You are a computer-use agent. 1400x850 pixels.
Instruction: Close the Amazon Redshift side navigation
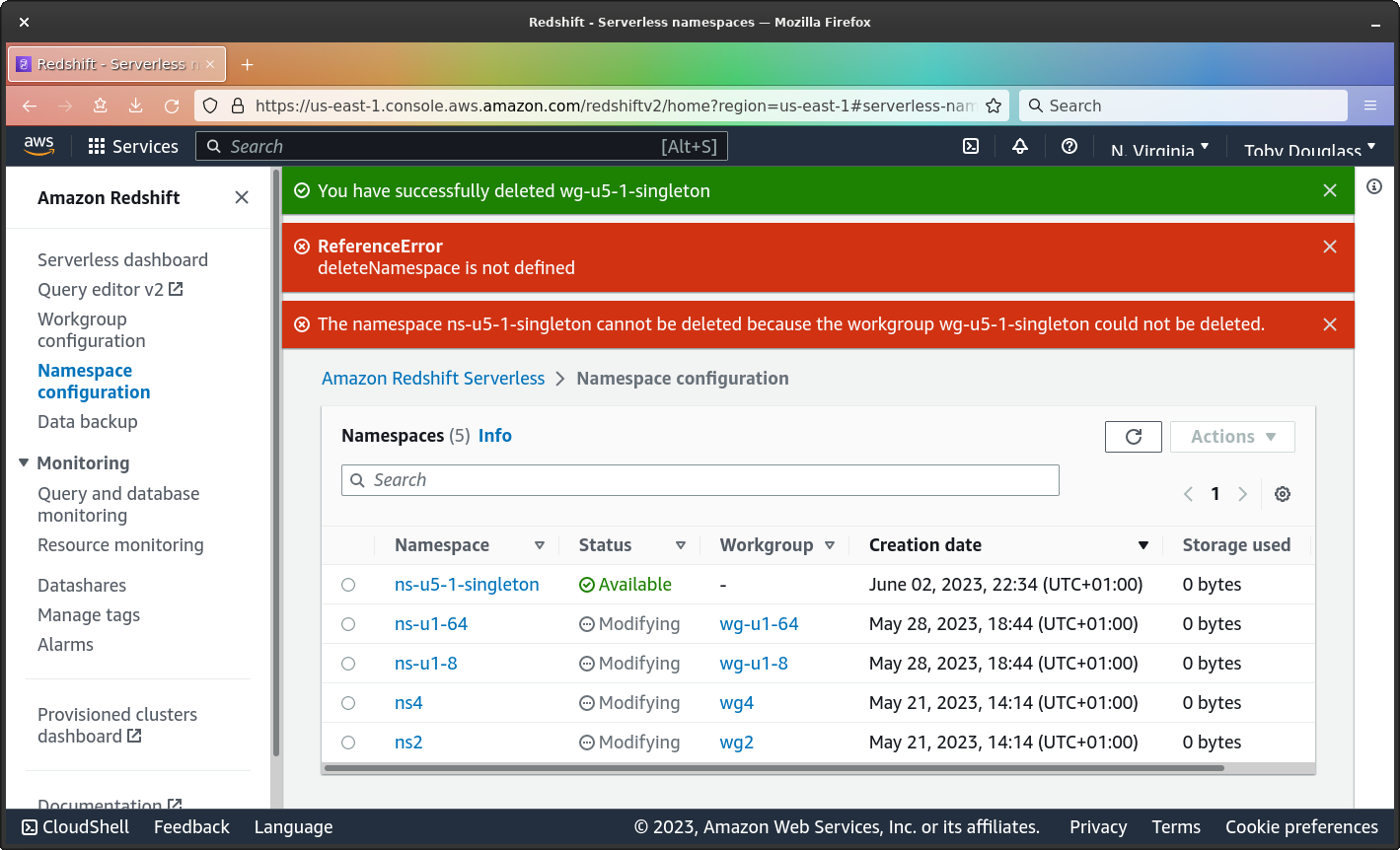pos(242,197)
